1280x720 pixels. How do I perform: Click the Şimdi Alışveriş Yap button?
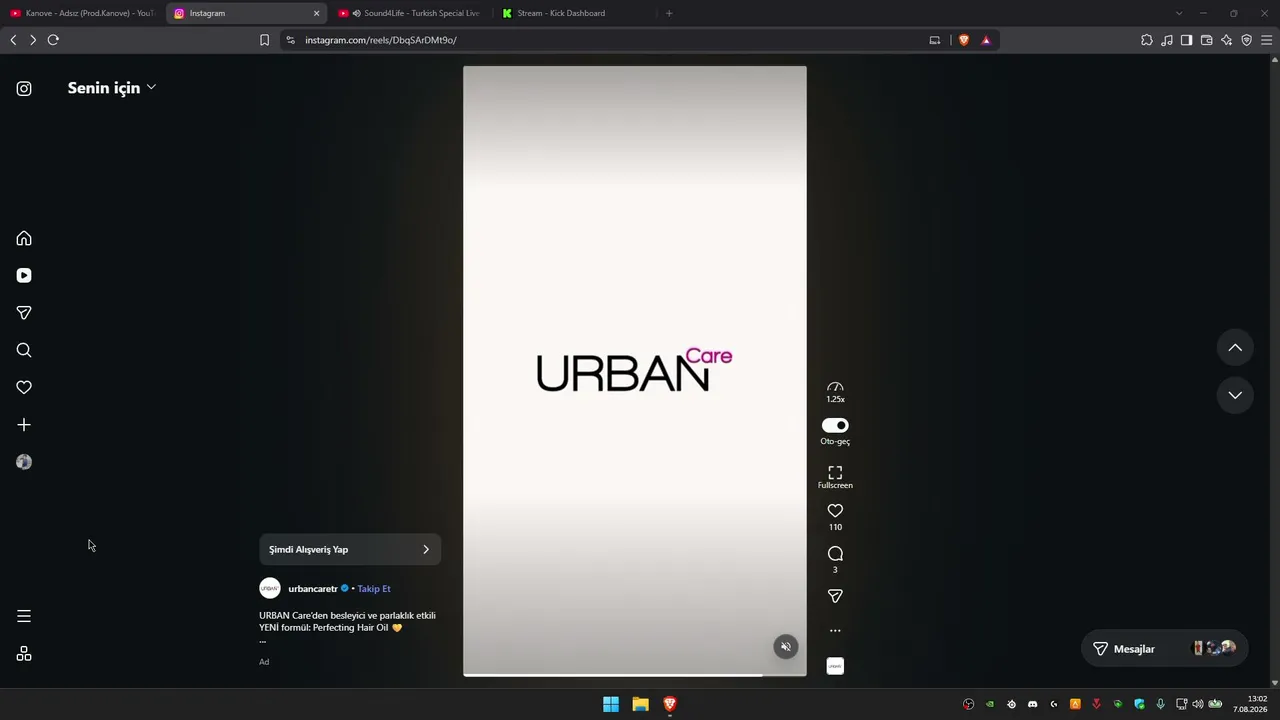tap(350, 549)
